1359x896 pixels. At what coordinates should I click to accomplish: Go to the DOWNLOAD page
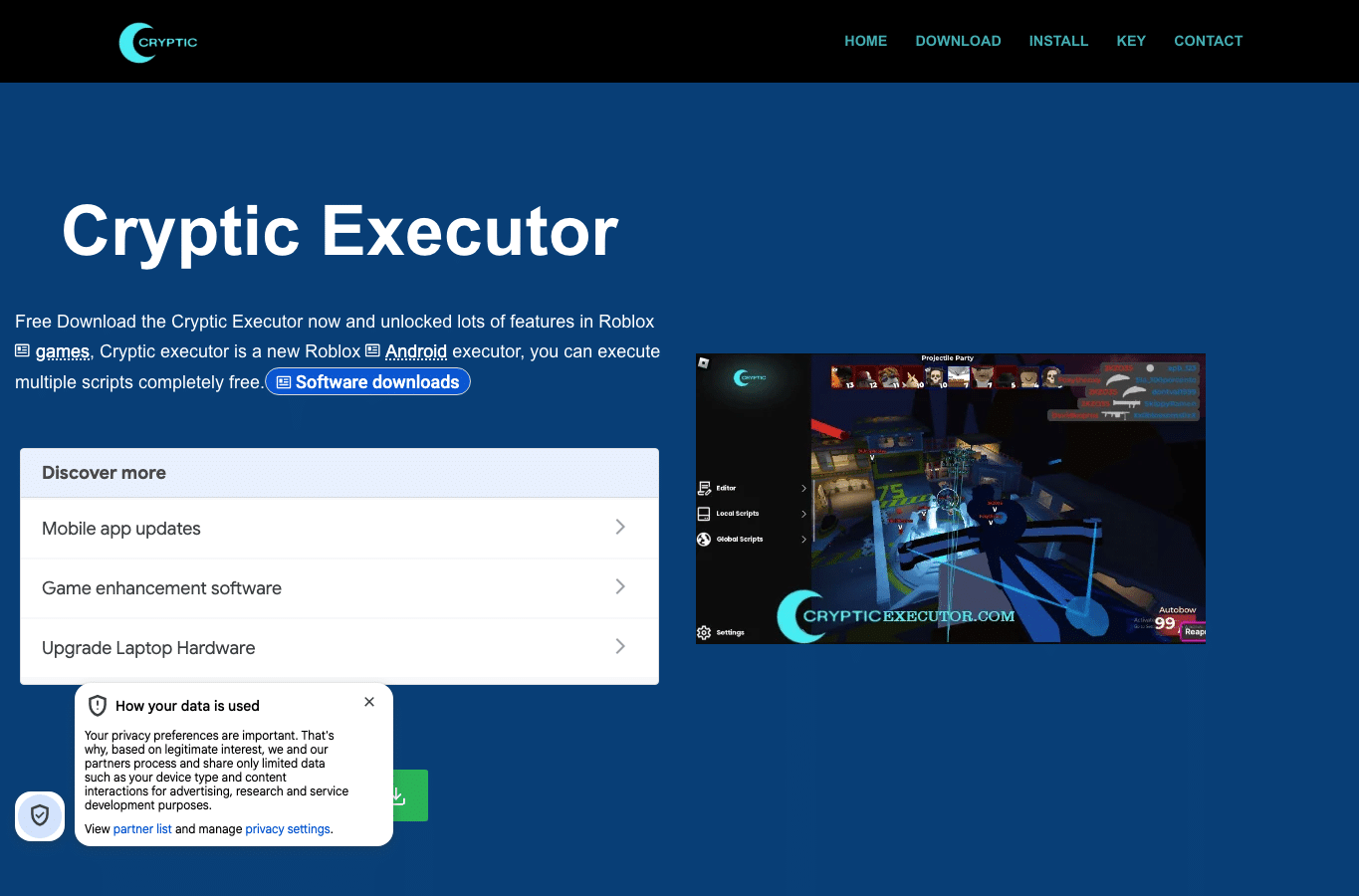[x=958, y=41]
